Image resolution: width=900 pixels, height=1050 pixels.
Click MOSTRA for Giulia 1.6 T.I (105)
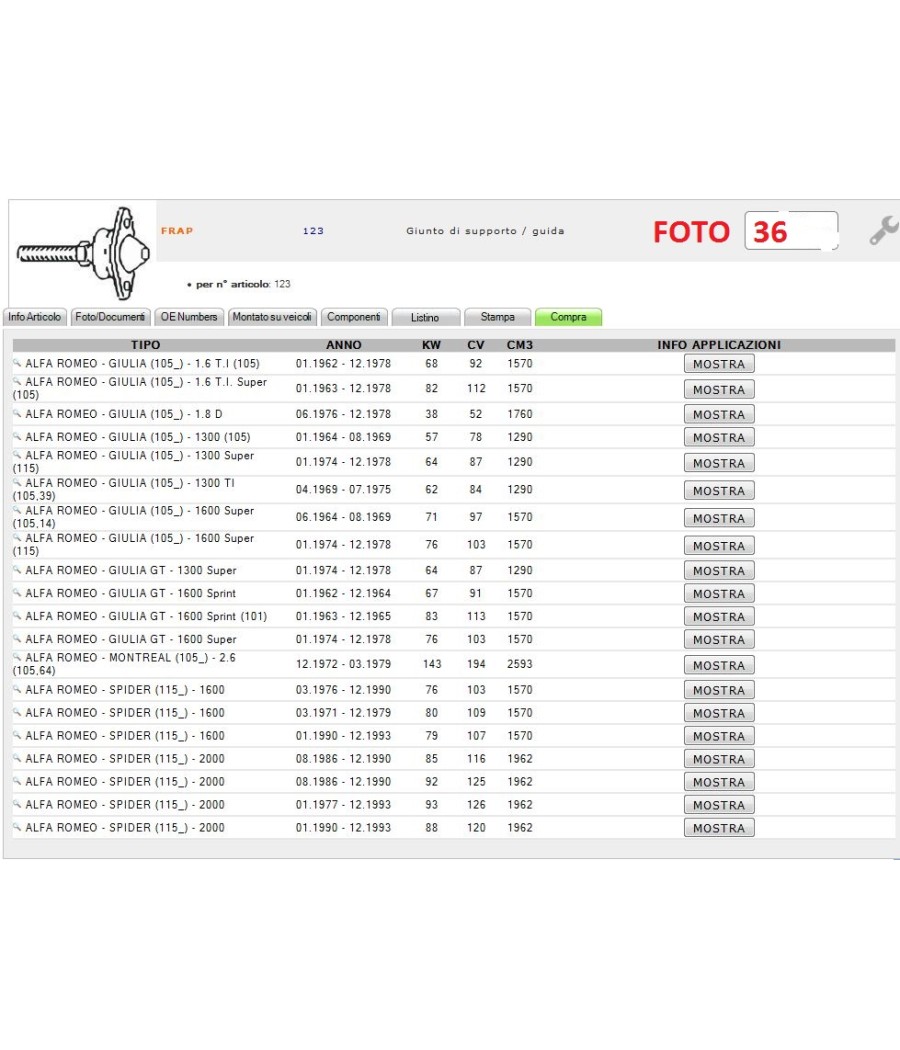click(x=719, y=364)
